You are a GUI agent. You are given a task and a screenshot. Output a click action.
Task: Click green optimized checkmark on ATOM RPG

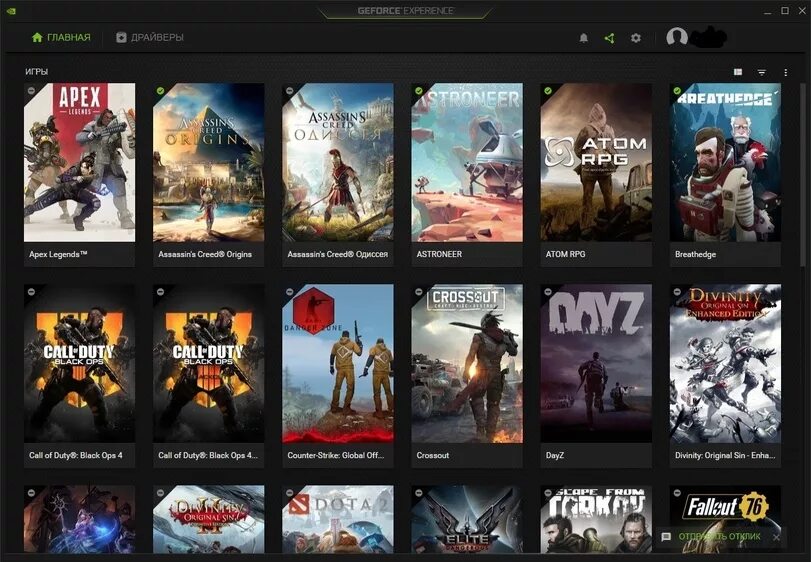pos(548,90)
